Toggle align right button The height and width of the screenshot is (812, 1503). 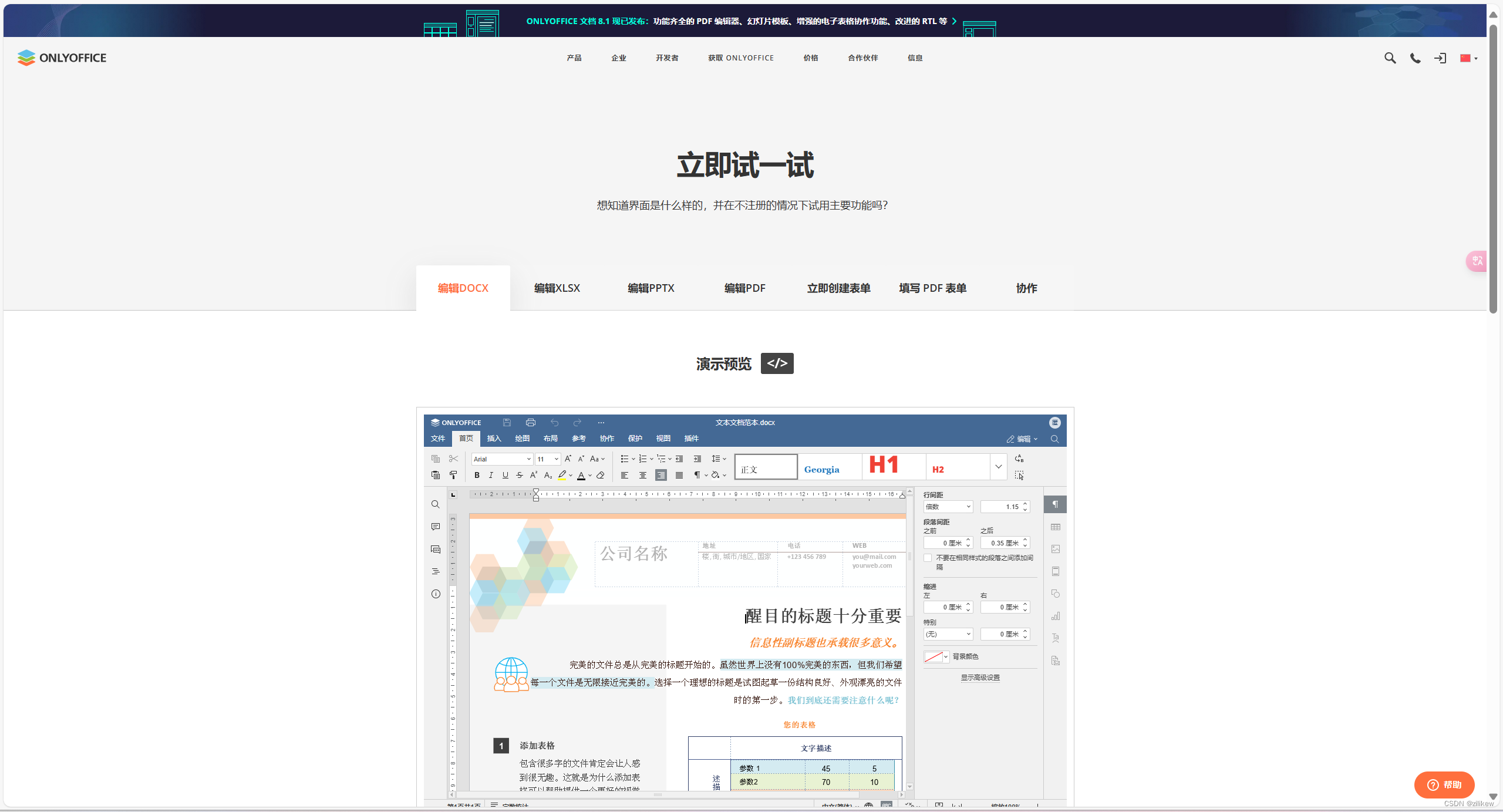tap(661, 475)
